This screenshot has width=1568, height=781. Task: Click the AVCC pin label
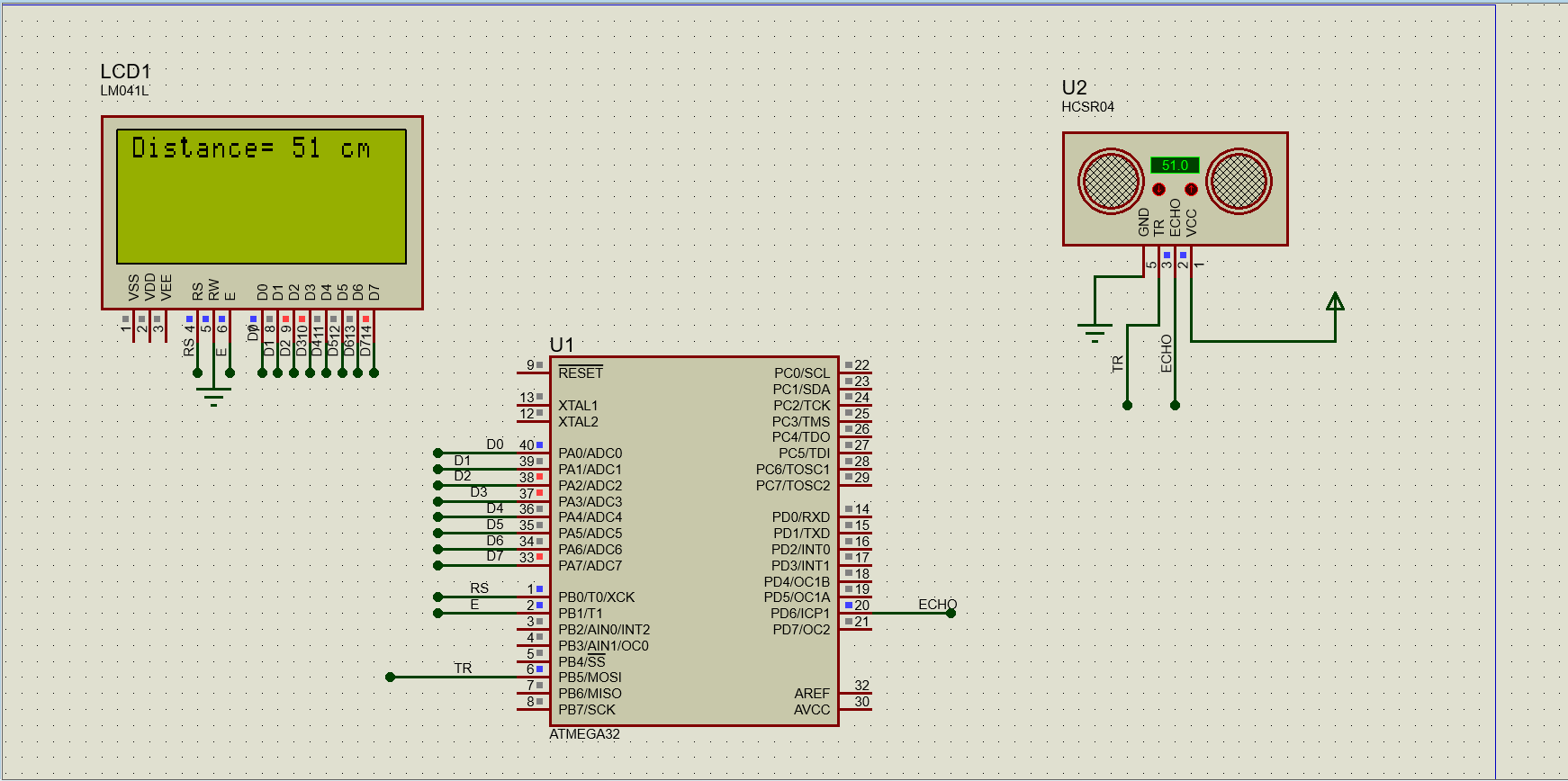(x=812, y=710)
